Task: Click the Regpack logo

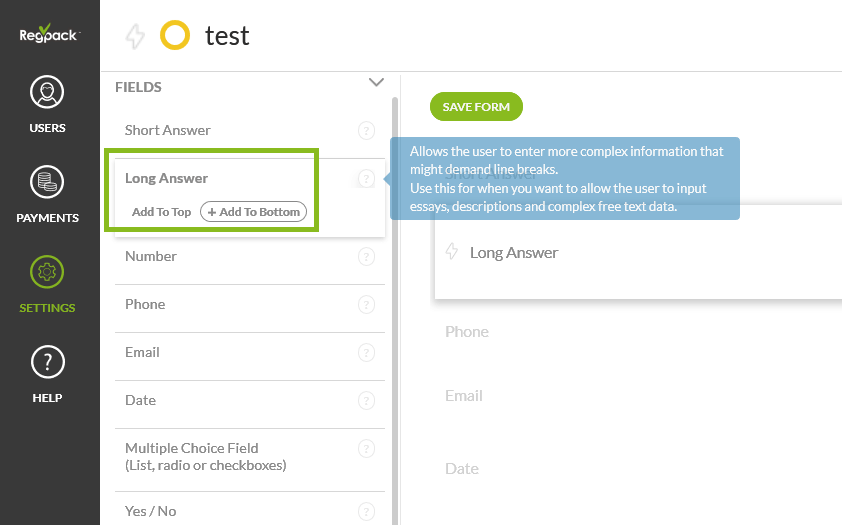Action: pos(49,35)
